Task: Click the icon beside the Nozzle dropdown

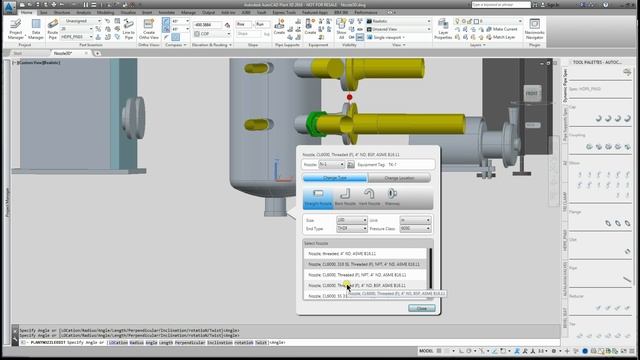Action: tap(350, 165)
